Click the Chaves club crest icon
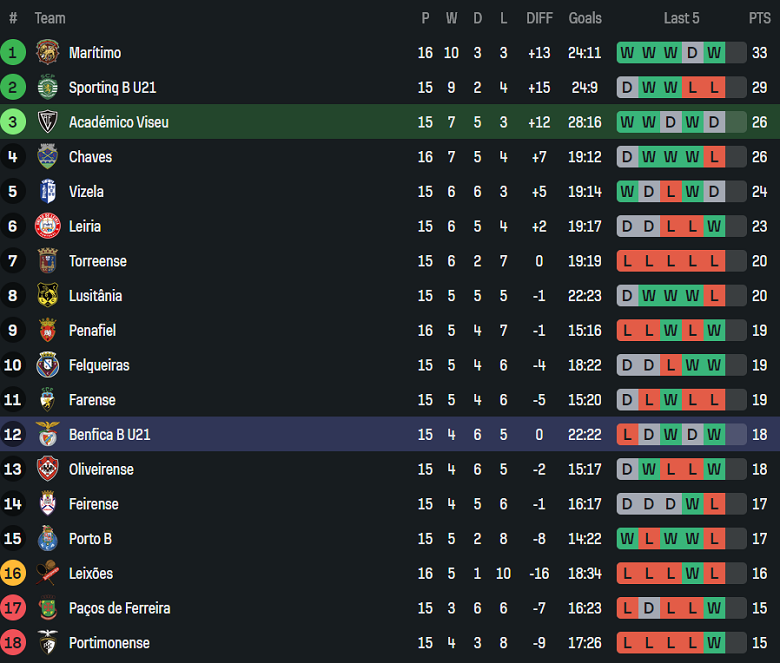Screen dimensions: 780x663 click(47, 157)
